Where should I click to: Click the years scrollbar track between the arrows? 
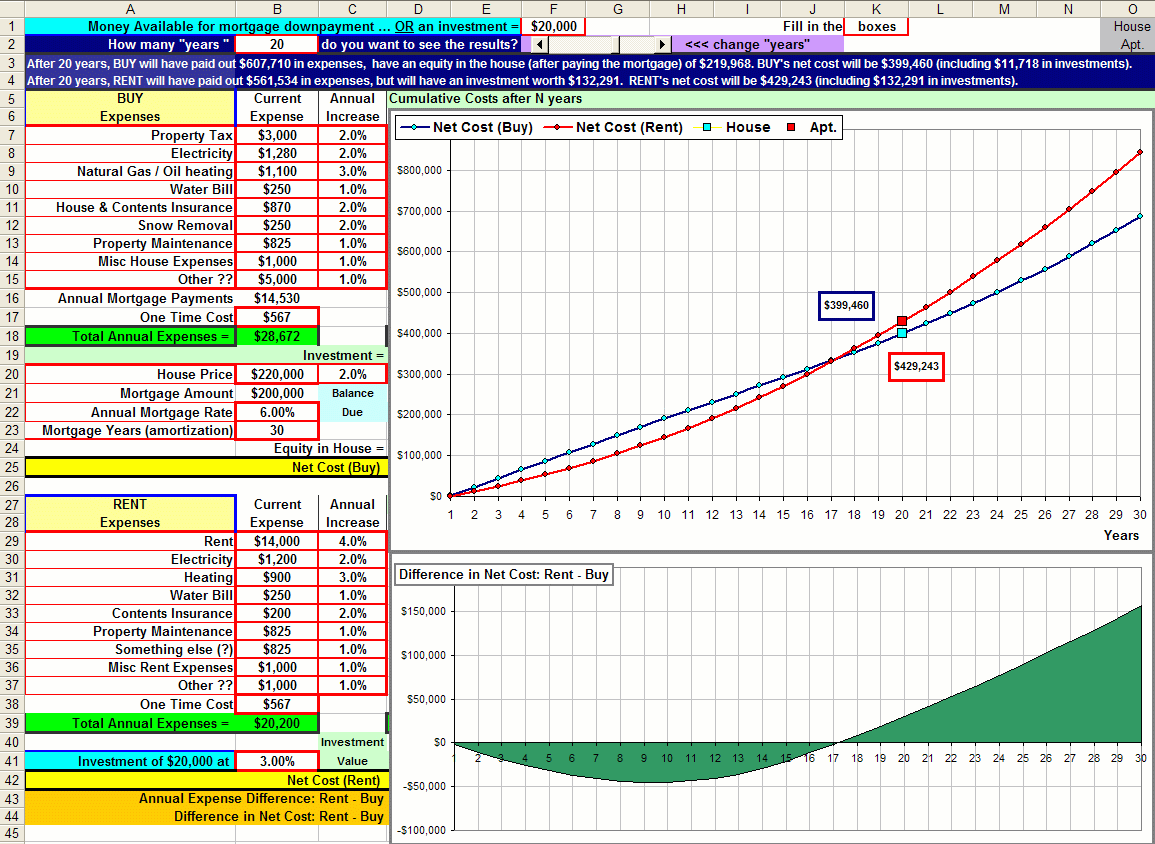pyautogui.click(x=602, y=44)
